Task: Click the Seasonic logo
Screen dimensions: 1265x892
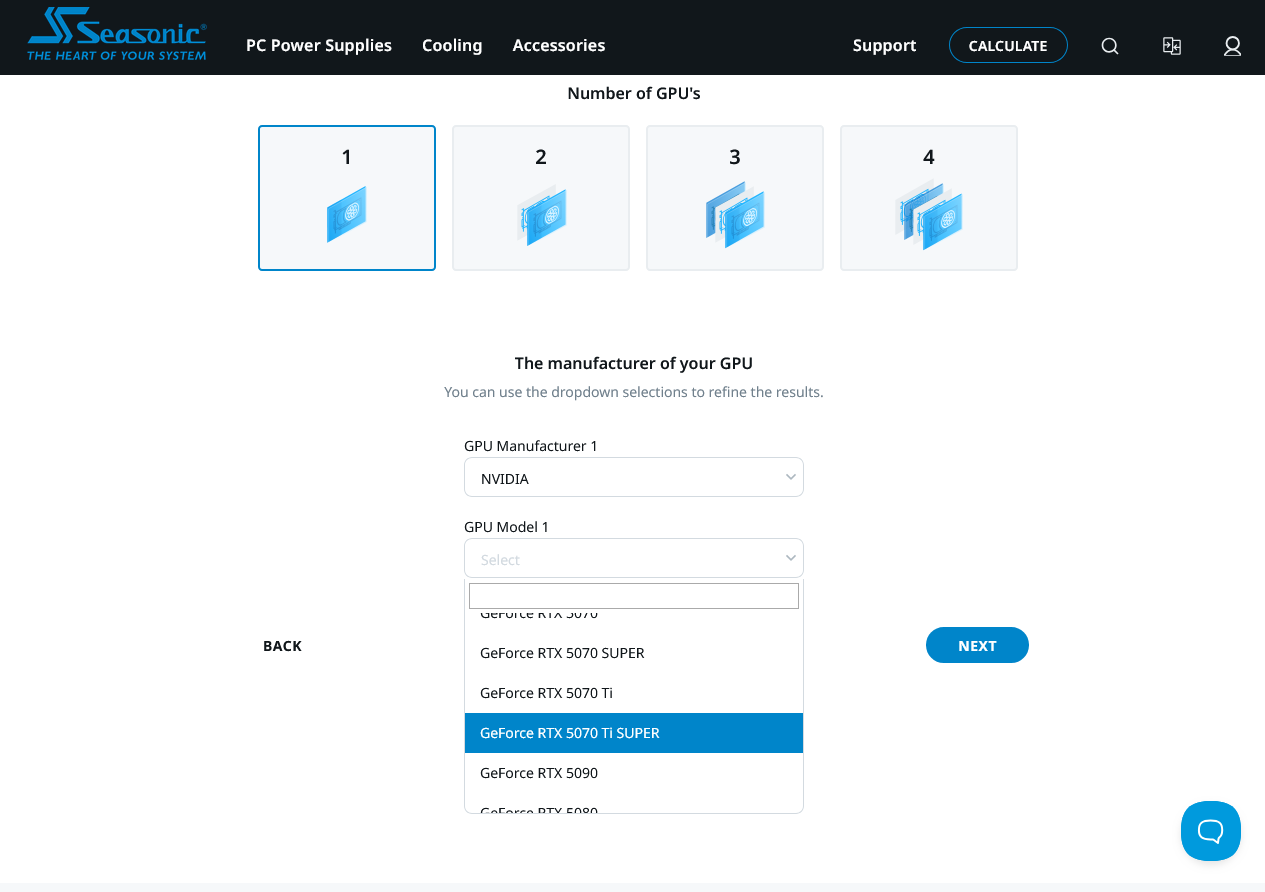Action: pyautogui.click(x=117, y=35)
